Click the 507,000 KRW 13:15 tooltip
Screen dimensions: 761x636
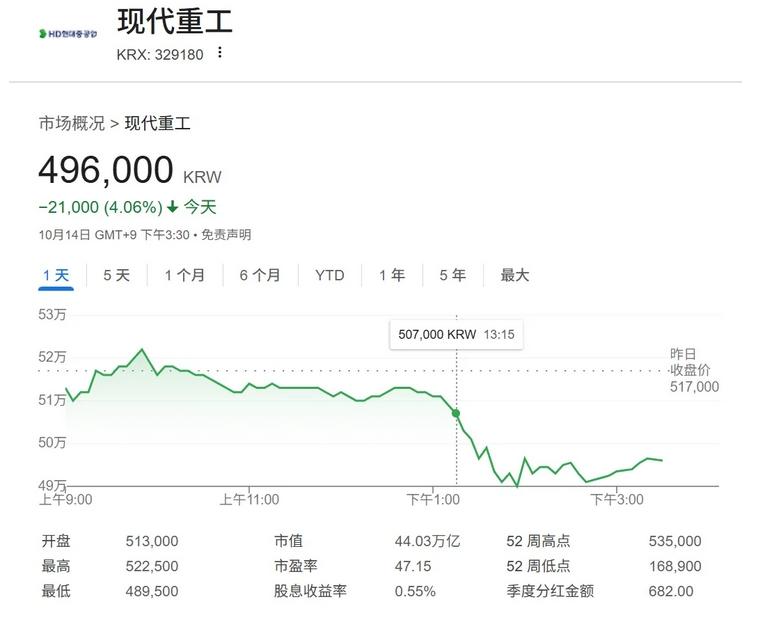click(456, 334)
